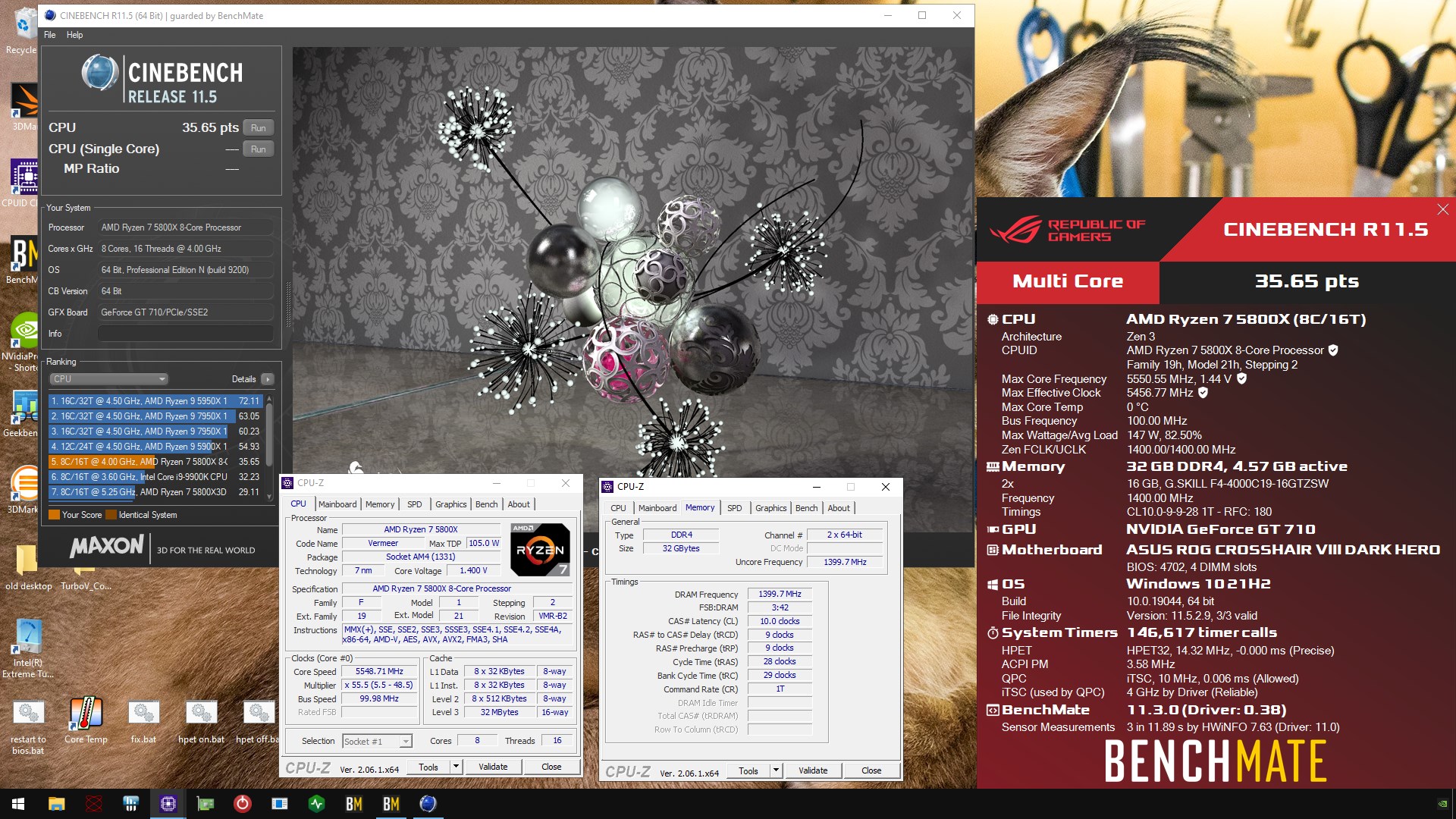Viewport: 1456px width, 819px height.
Task: Click the green pulse monitor taskbar icon
Action: click(x=316, y=804)
